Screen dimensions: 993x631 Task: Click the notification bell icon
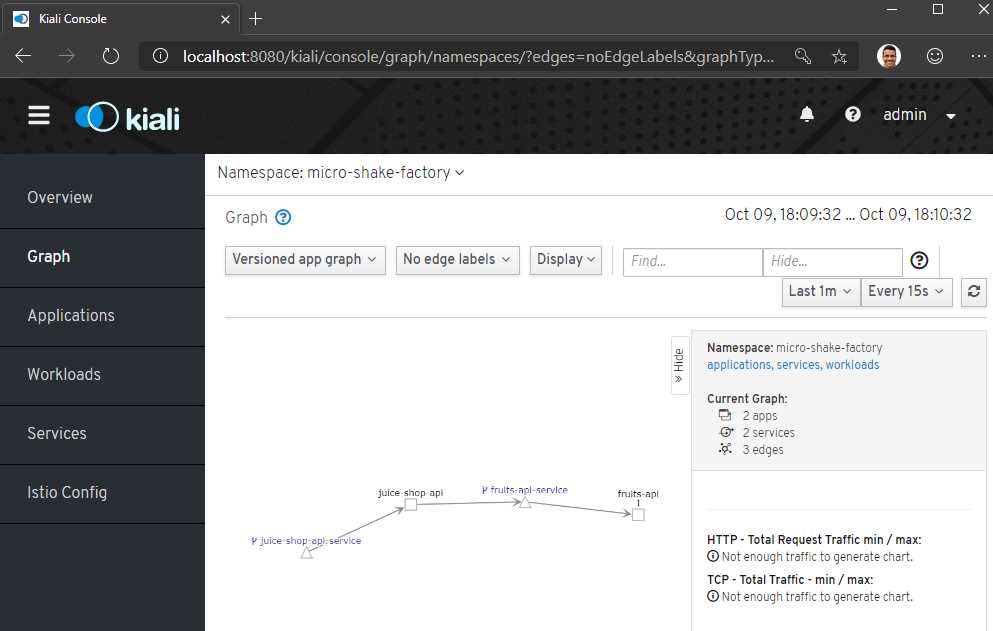[x=807, y=114]
